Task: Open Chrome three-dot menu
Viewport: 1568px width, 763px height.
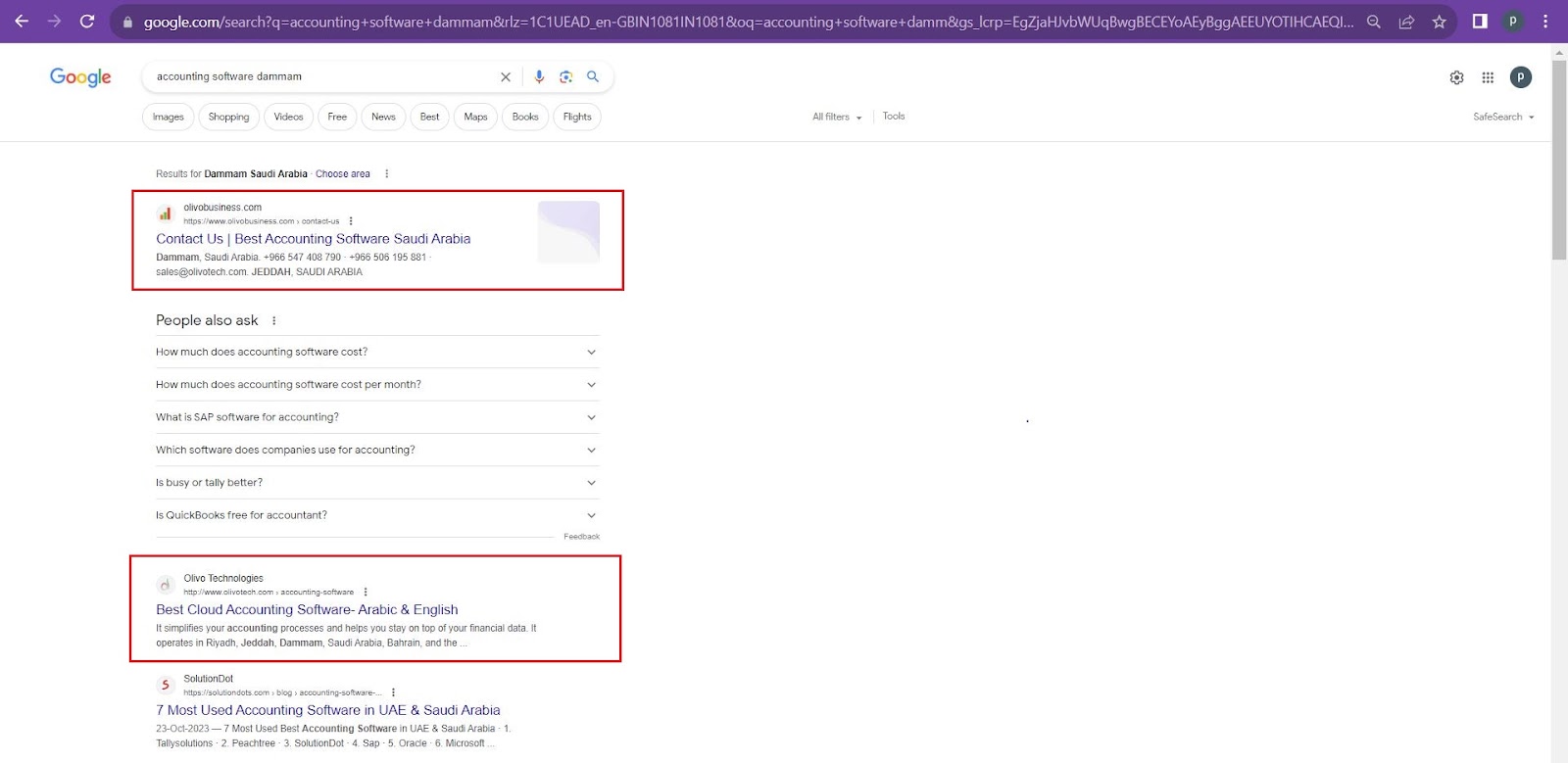Action: [x=1545, y=21]
